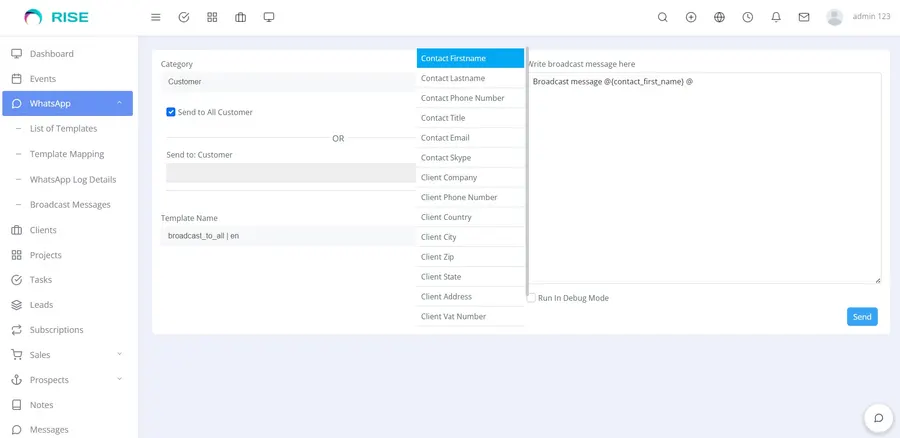900x438 pixels.
Task: Click inside the broadcast message textarea
Action: 704,178
